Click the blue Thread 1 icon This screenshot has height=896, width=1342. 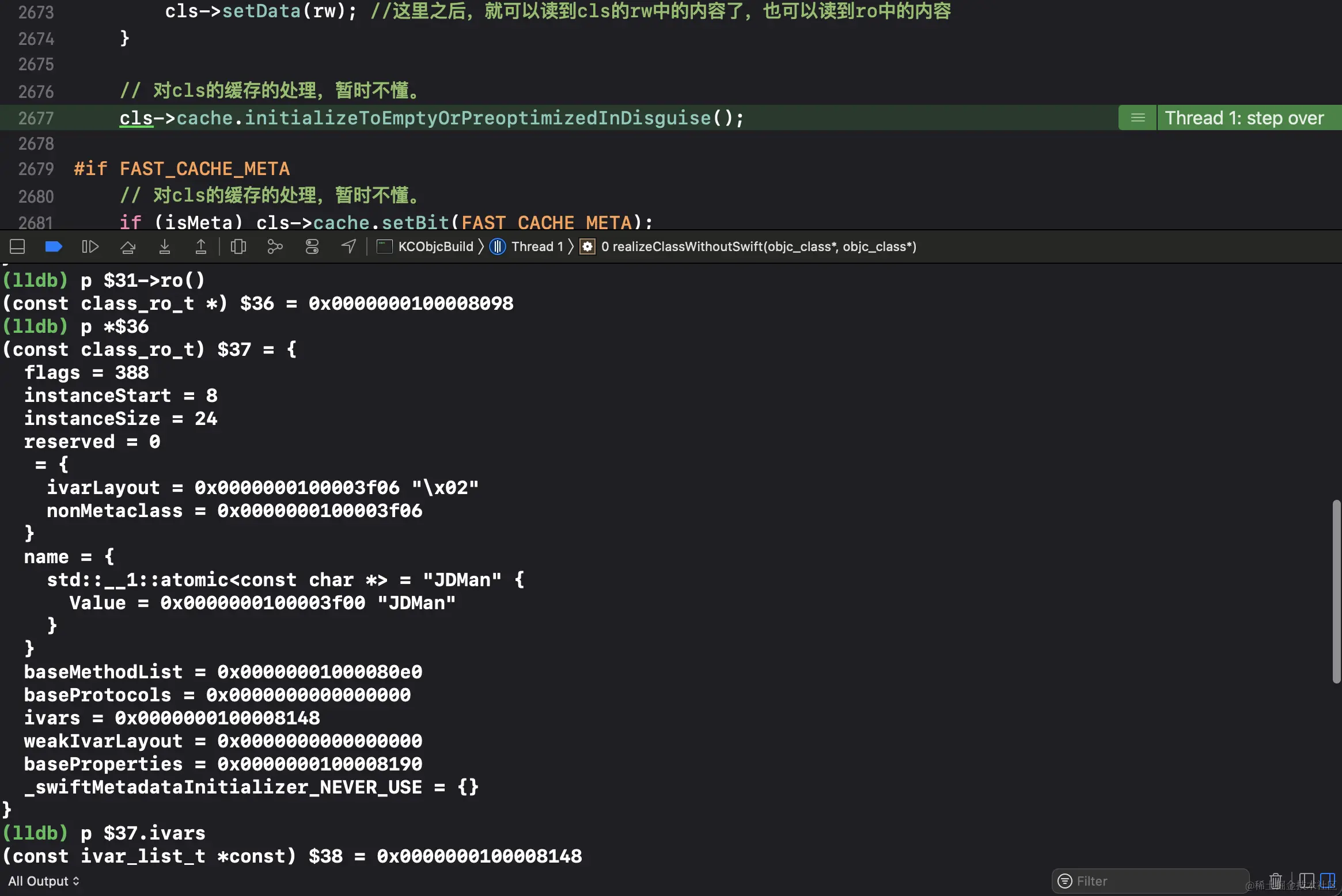pyautogui.click(x=498, y=247)
